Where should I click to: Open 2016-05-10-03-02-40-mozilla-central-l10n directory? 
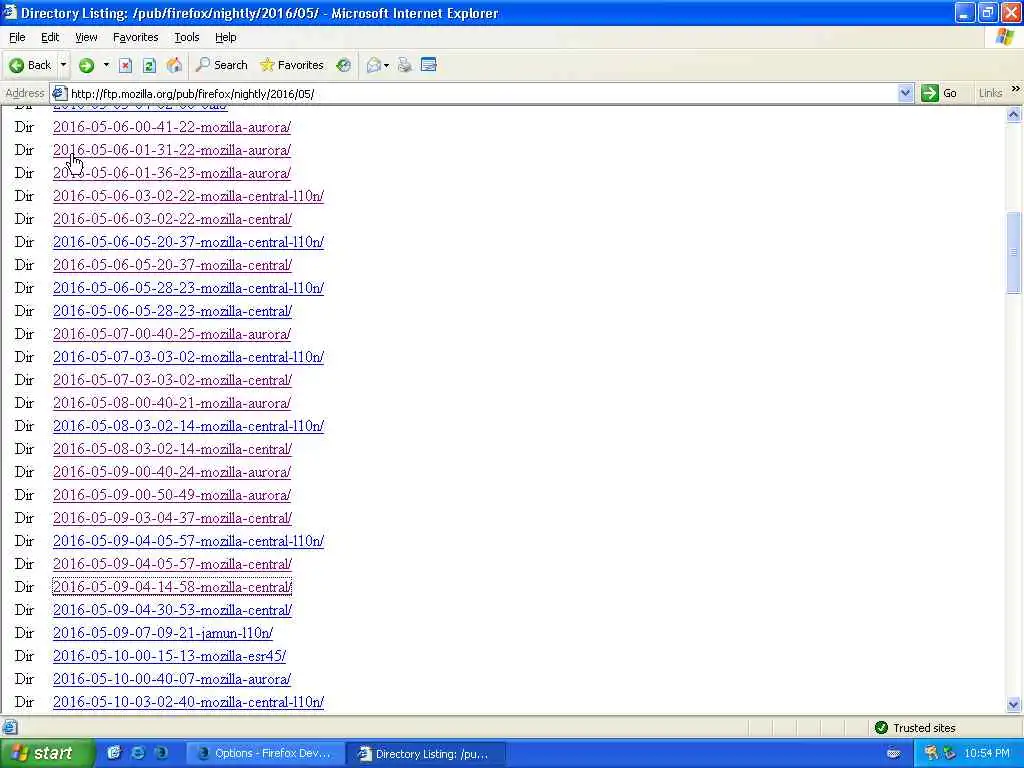(188, 702)
